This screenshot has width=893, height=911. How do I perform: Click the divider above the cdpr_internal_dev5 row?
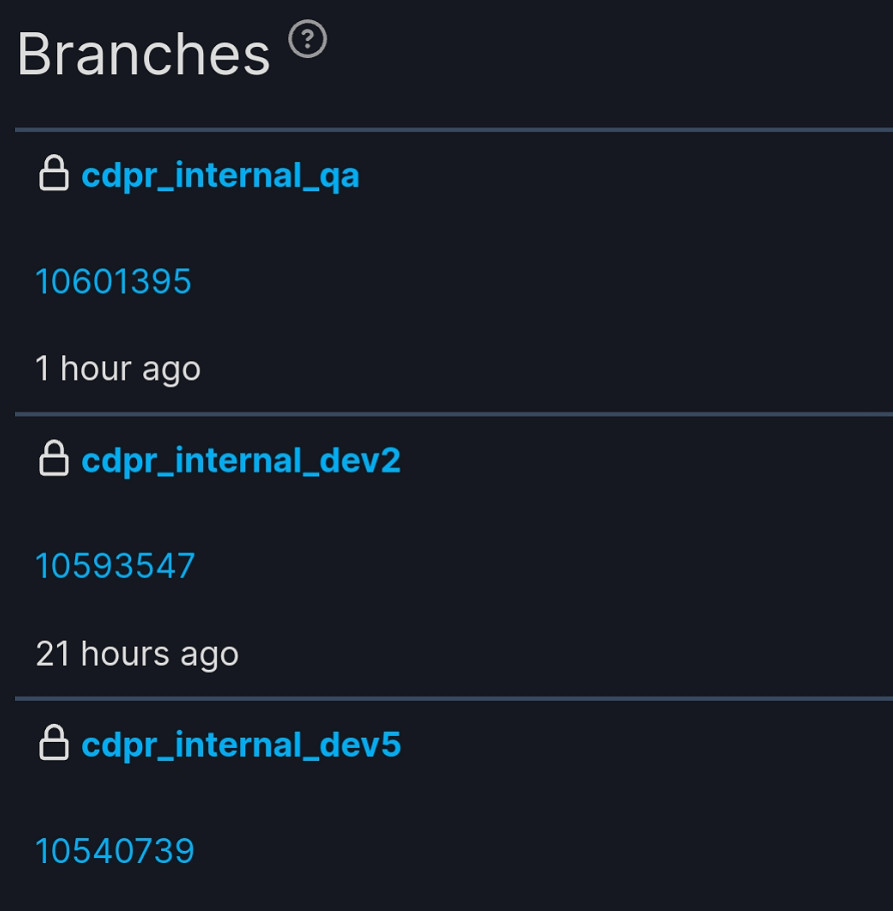450,698
